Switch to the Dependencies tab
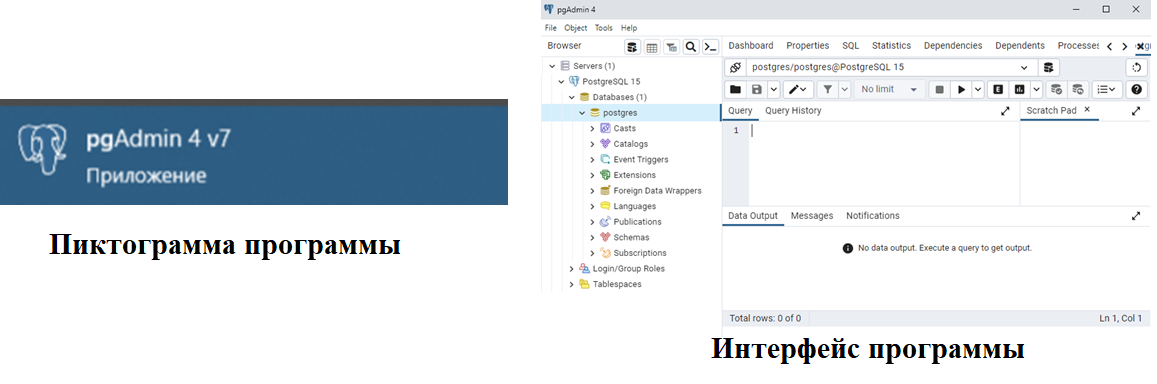The width and height of the screenshot is (1157, 384). (953, 46)
